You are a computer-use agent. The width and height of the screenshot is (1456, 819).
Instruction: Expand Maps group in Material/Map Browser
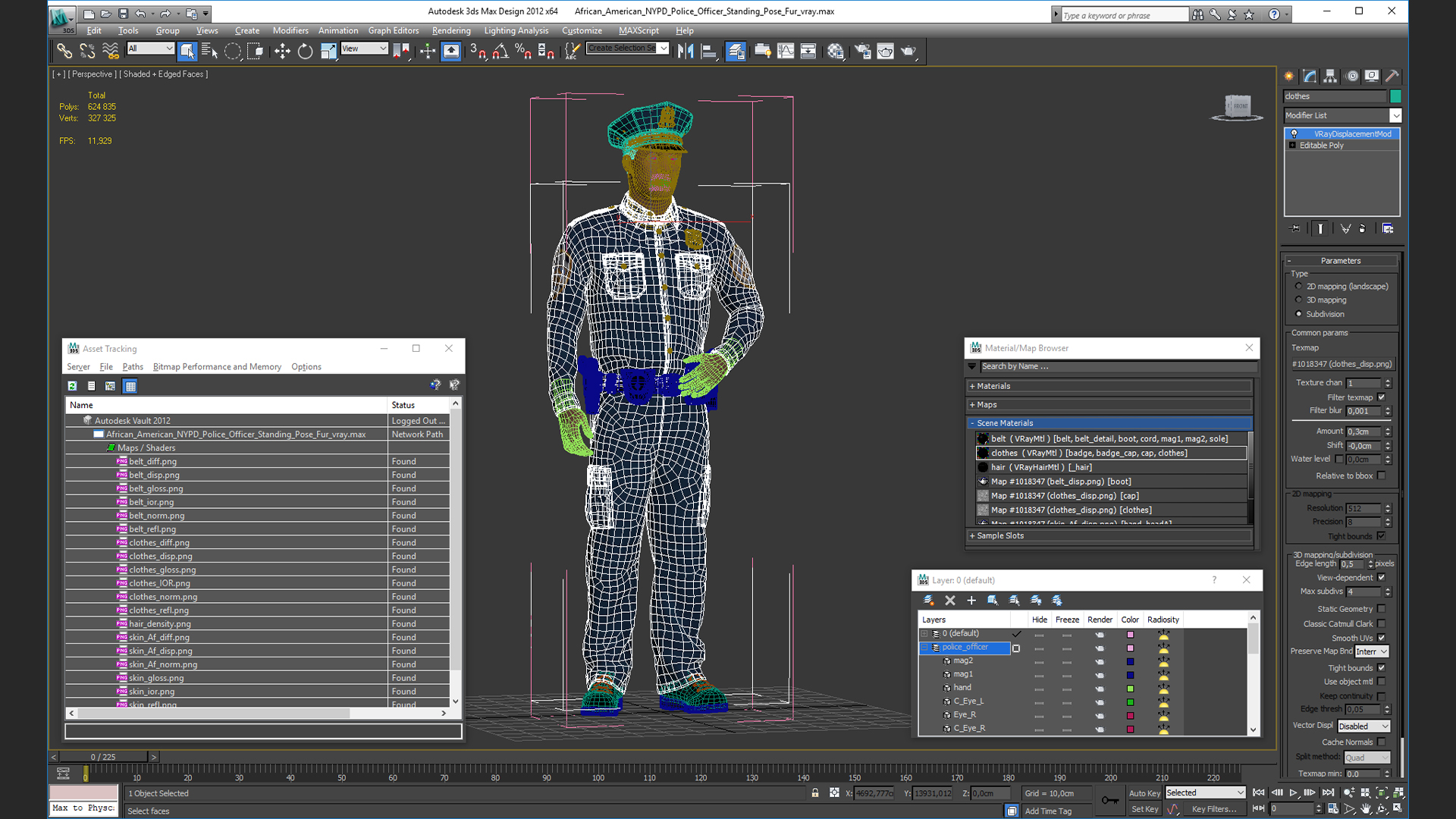pyautogui.click(x=1110, y=404)
